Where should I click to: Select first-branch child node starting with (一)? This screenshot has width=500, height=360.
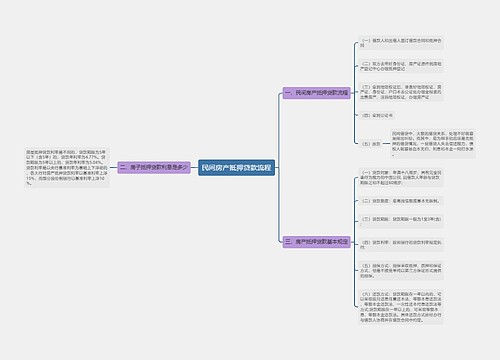coord(401,43)
